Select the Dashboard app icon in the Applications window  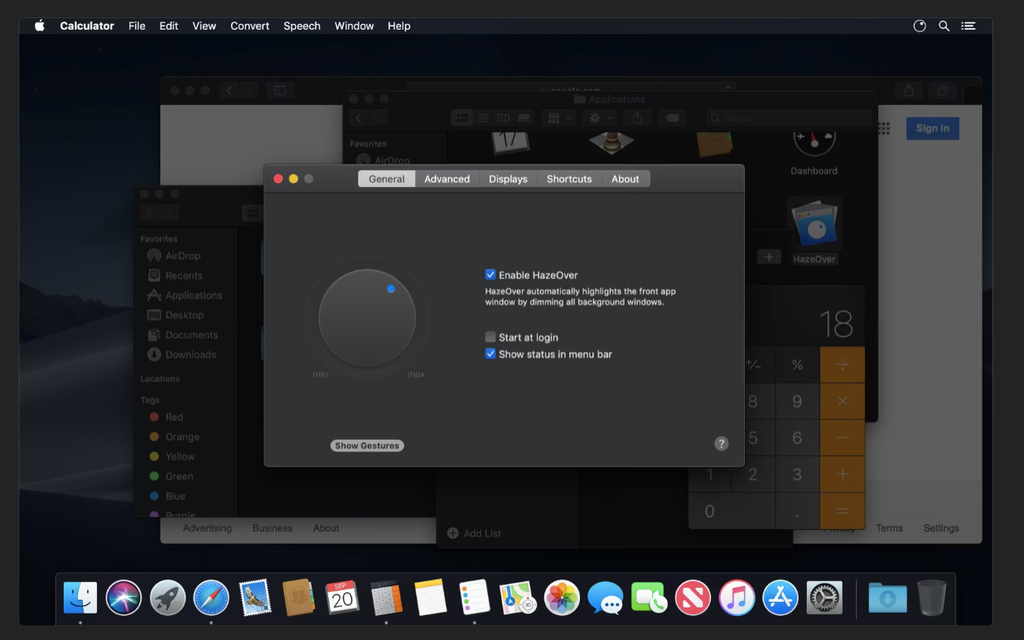pos(814,142)
